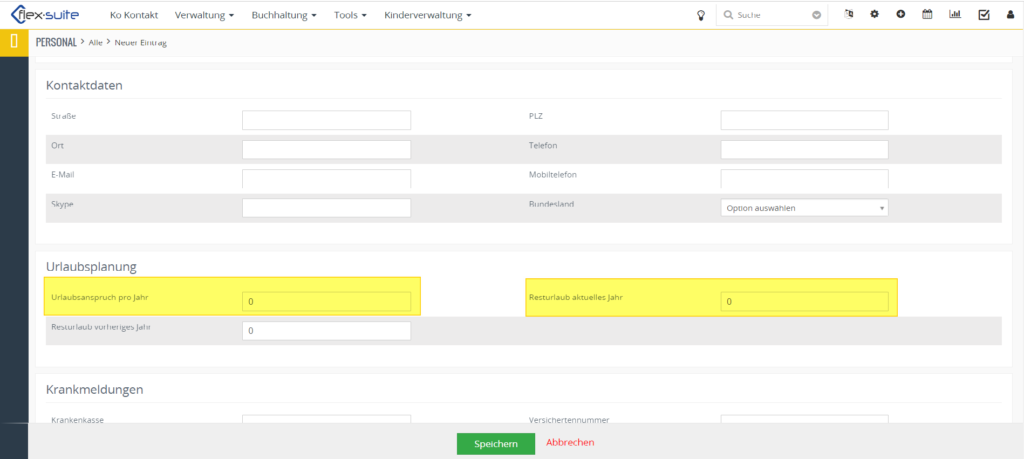Click the checkbox tasks icon in the header
This screenshot has height=459, width=1024.
pos(983,15)
